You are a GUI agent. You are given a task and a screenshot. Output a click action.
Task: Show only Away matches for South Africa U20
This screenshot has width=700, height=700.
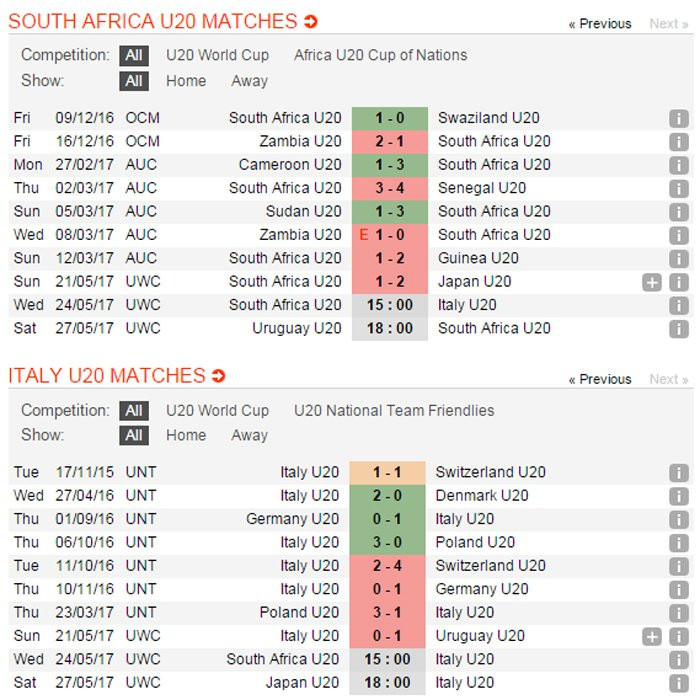point(249,81)
